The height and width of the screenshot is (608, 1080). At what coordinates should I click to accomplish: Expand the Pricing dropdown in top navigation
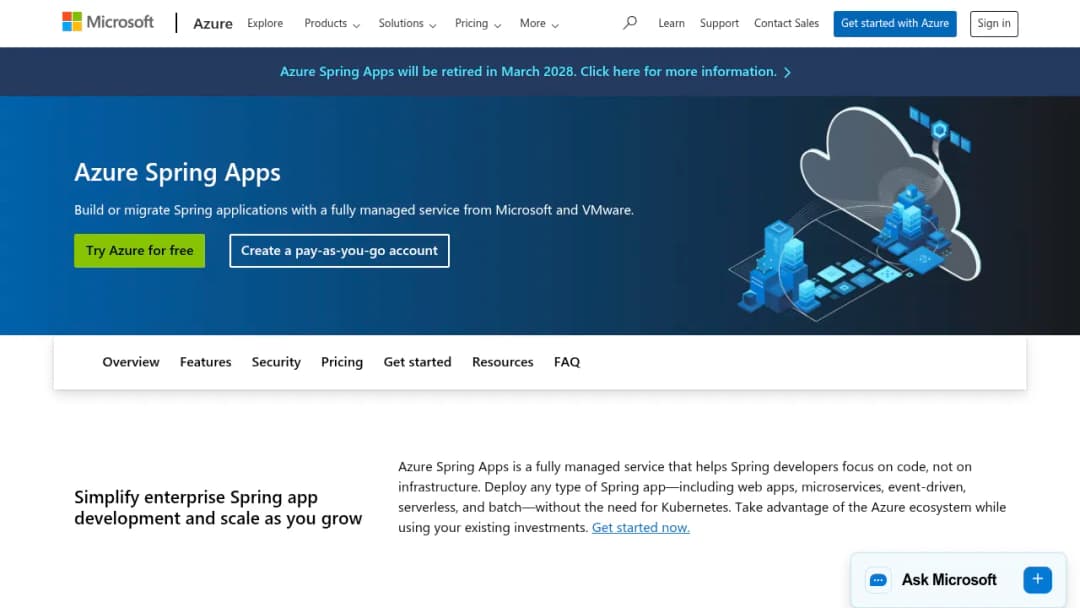tap(478, 23)
